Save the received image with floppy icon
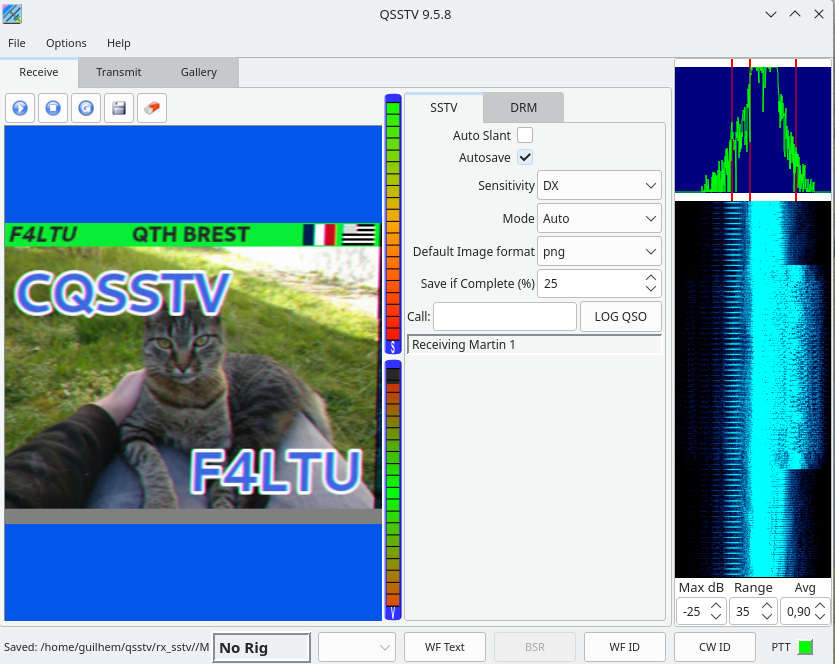 point(119,108)
